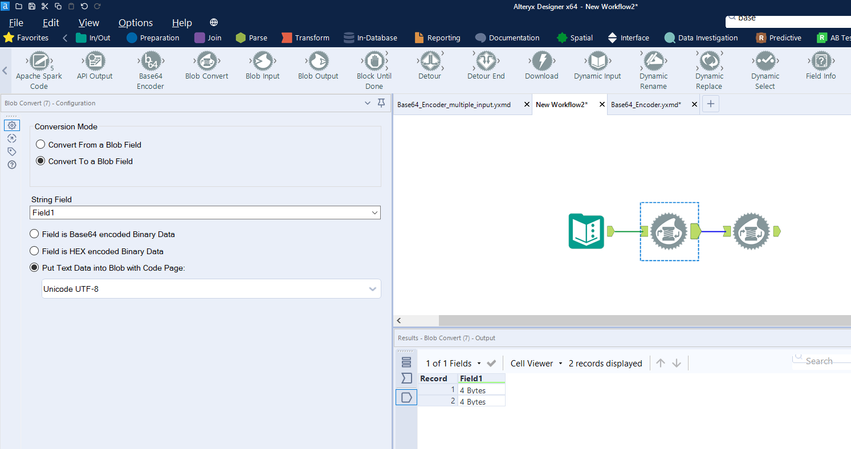Viewport: 851px width, 449px height.
Task: Select the Blob Input tool
Action: [263, 66]
